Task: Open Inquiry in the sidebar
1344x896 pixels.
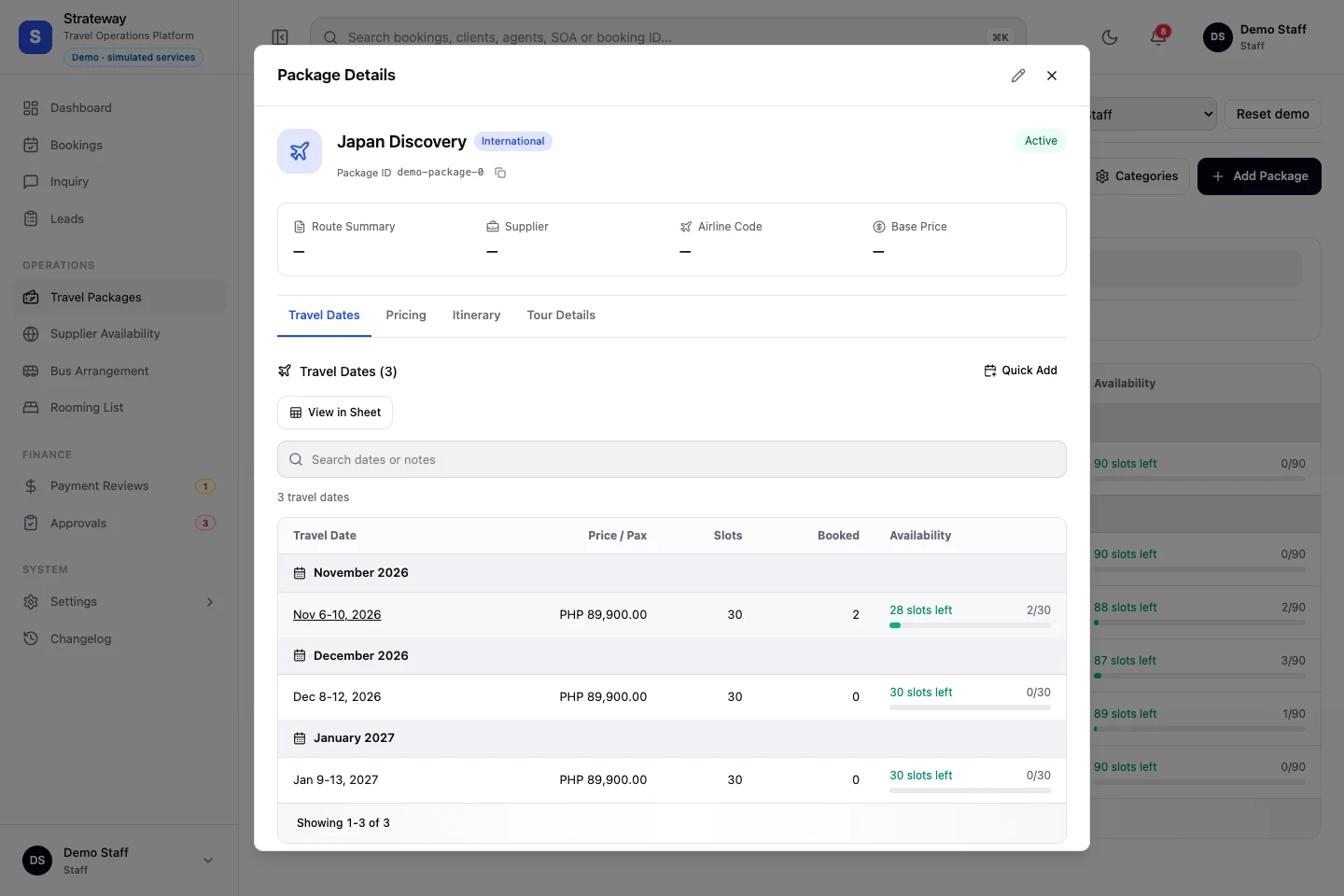Action: tap(119, 182)
